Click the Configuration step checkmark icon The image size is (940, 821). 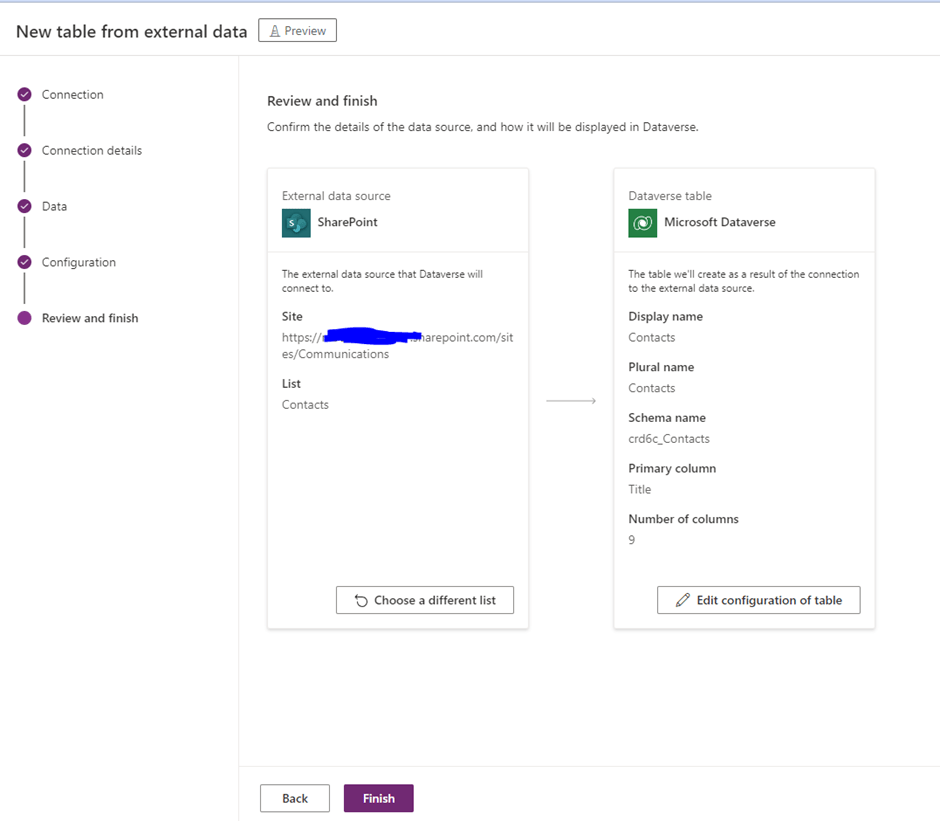pyautogui.click(x=25, y=263)
